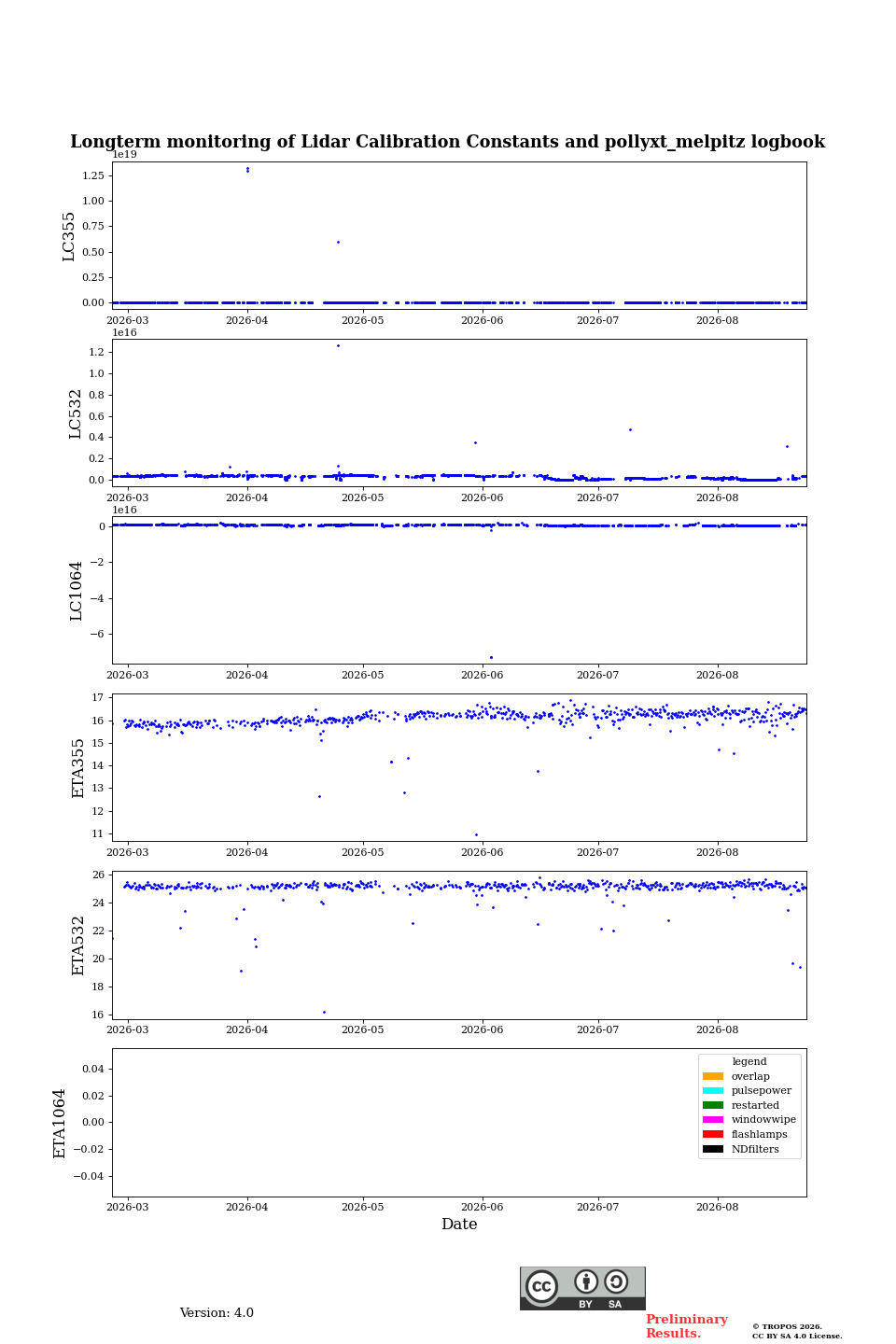Viewport: 896px width, 1344px height.
Task: Click the LC532 y-axis label
Action: (76, 413)
